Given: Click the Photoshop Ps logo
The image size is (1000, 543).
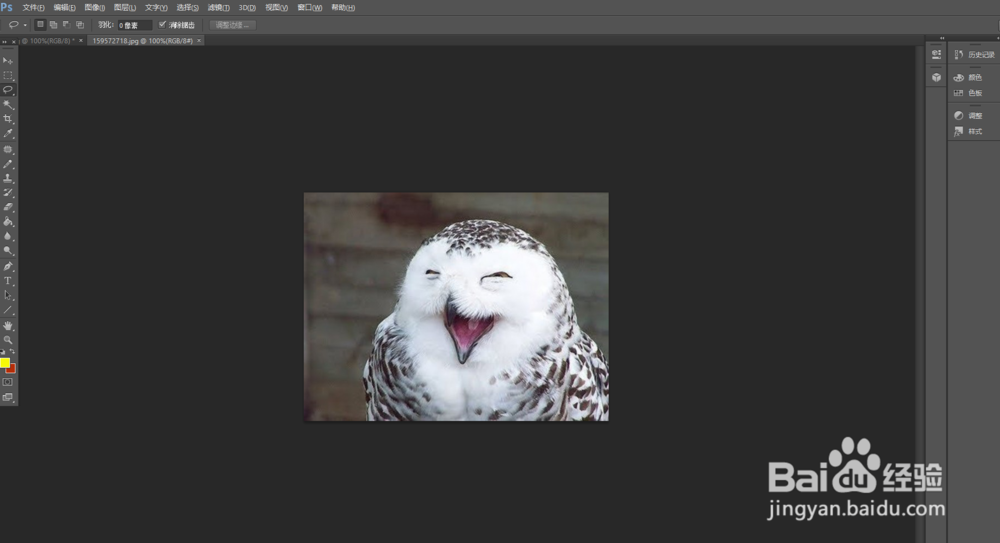Looking at the screenshot, I should (x=6, y=7).
